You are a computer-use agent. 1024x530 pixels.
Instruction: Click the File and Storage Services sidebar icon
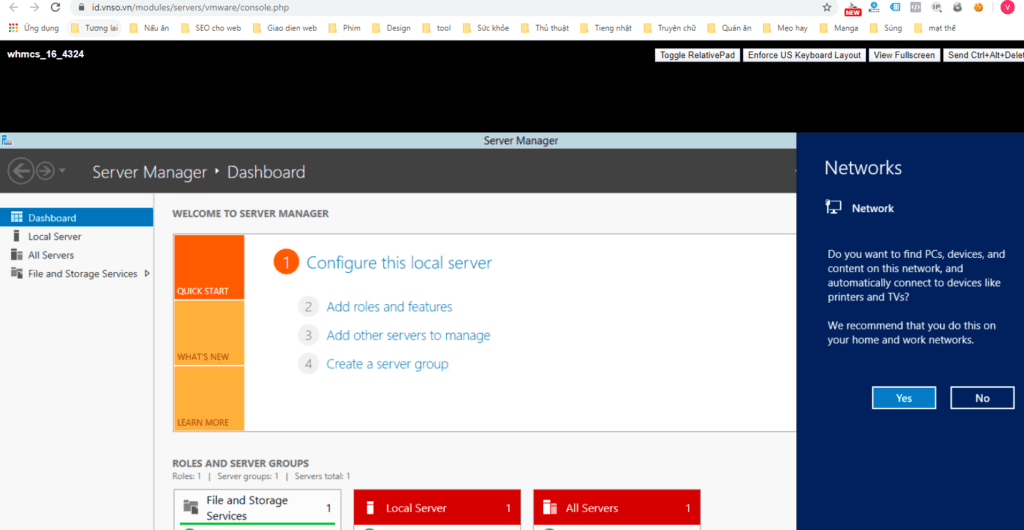point(16,273)
